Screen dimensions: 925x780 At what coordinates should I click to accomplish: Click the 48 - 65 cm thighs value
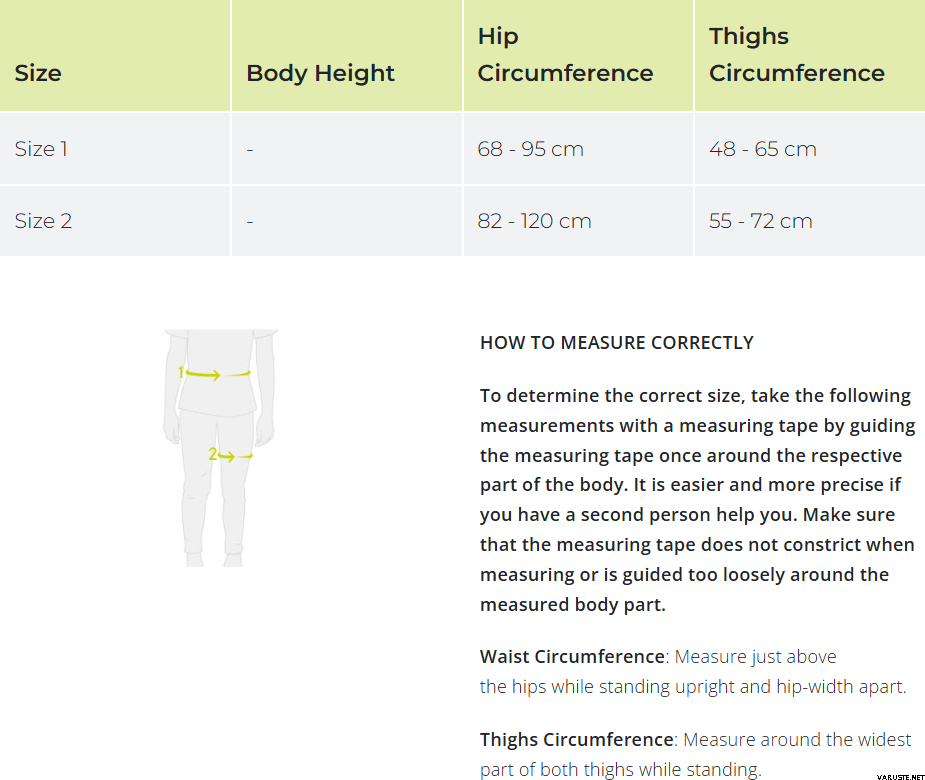(762, 149)
